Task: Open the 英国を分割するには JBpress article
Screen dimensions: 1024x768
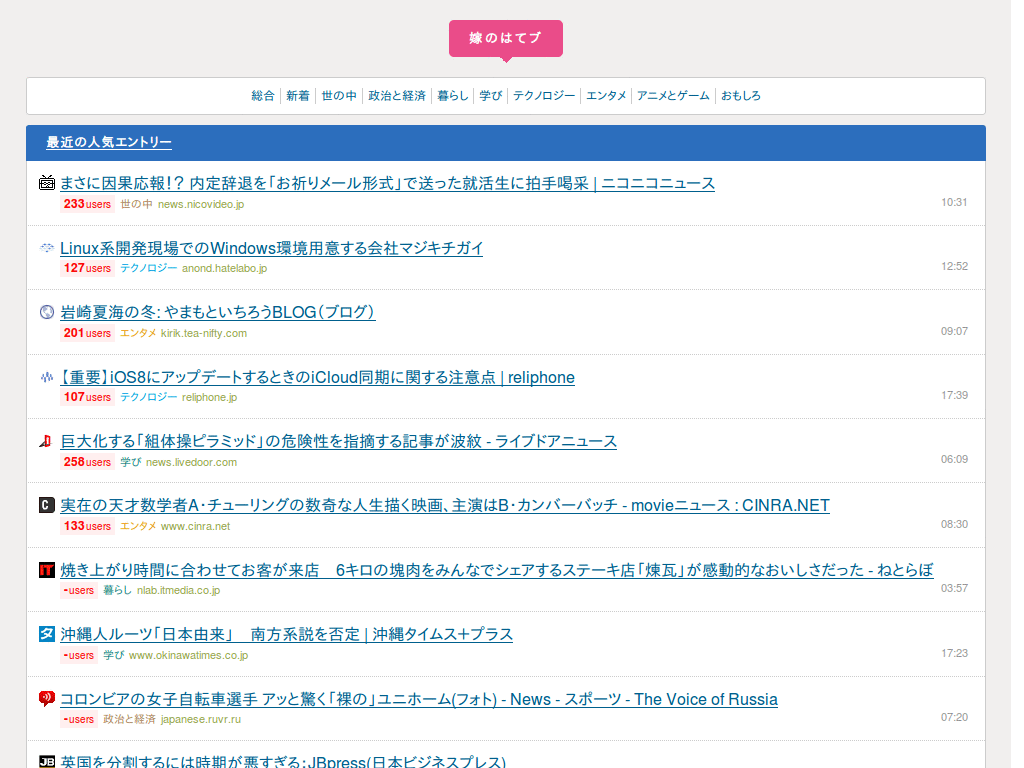Action: (x=283, y=761)
